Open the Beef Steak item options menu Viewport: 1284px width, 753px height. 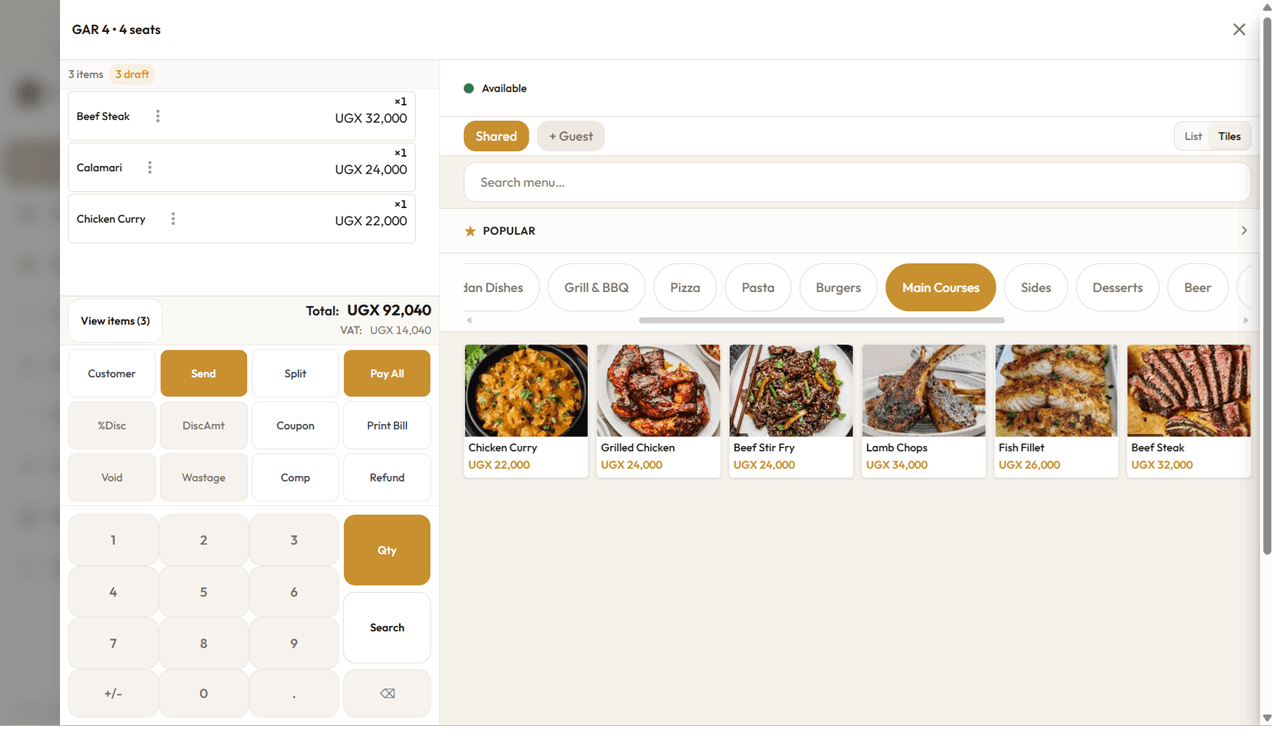pos(157,116)
